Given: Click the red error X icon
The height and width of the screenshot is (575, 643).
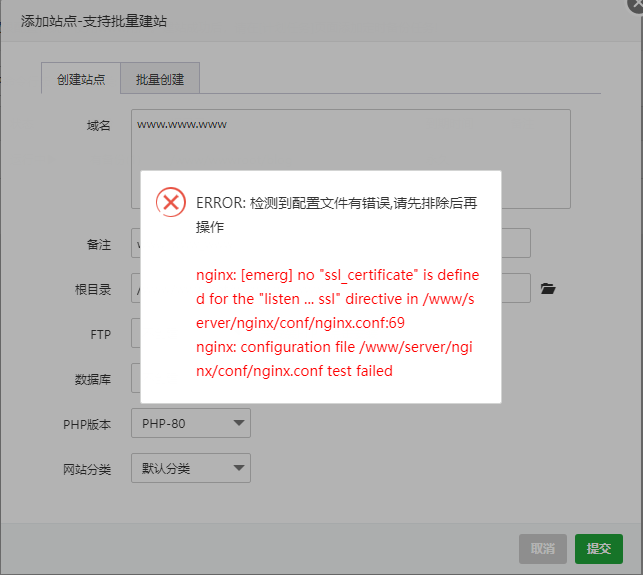Looking at the screenshot, I should (x=171, y=202).
